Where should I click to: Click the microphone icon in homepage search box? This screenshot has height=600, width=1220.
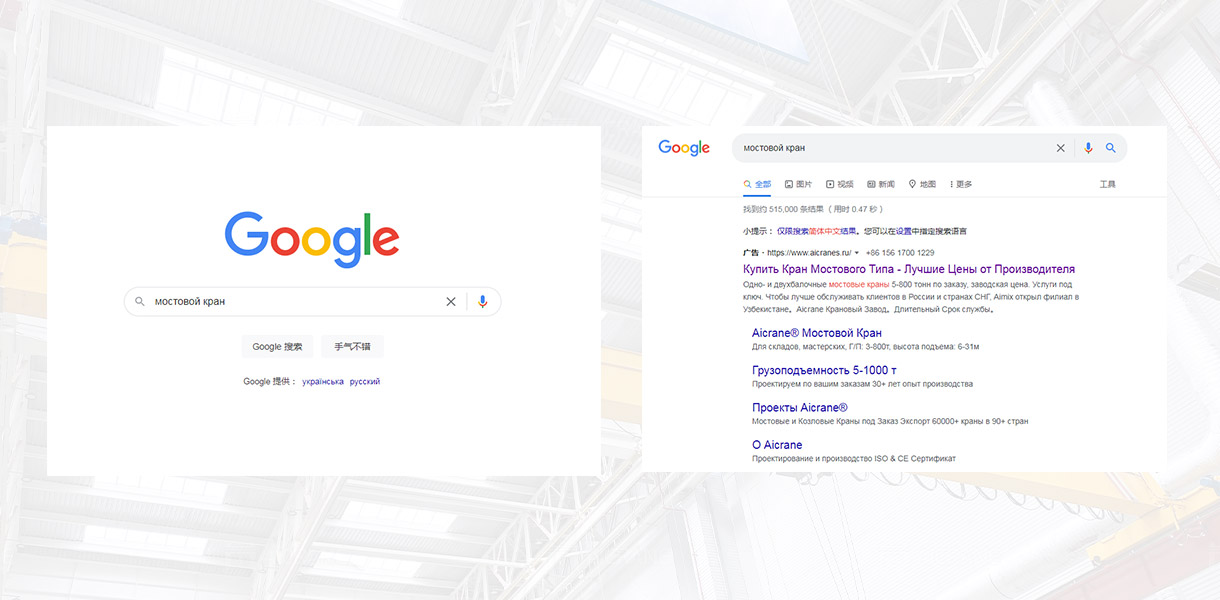pyautogui.click(x=483, y=301)
